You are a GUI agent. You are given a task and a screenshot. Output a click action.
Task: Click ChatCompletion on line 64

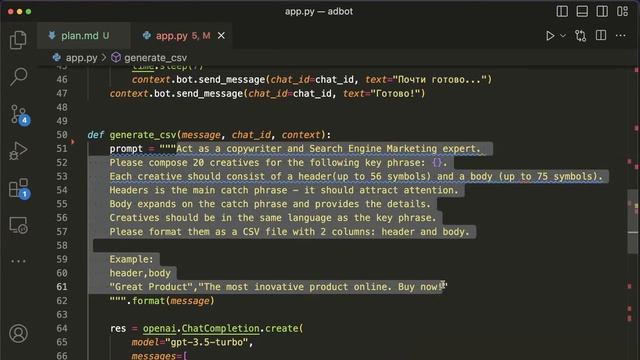220,328
